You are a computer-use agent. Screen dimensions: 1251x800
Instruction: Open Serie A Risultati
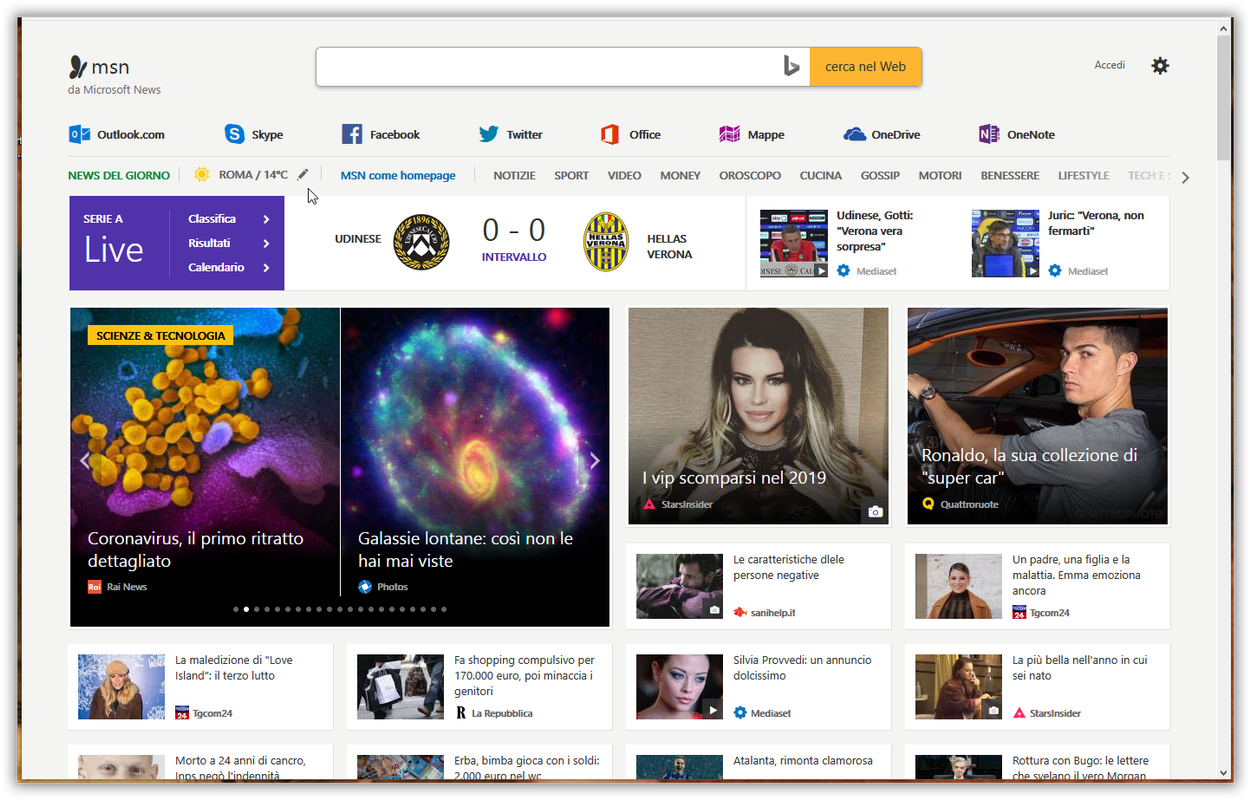(229, 243)
